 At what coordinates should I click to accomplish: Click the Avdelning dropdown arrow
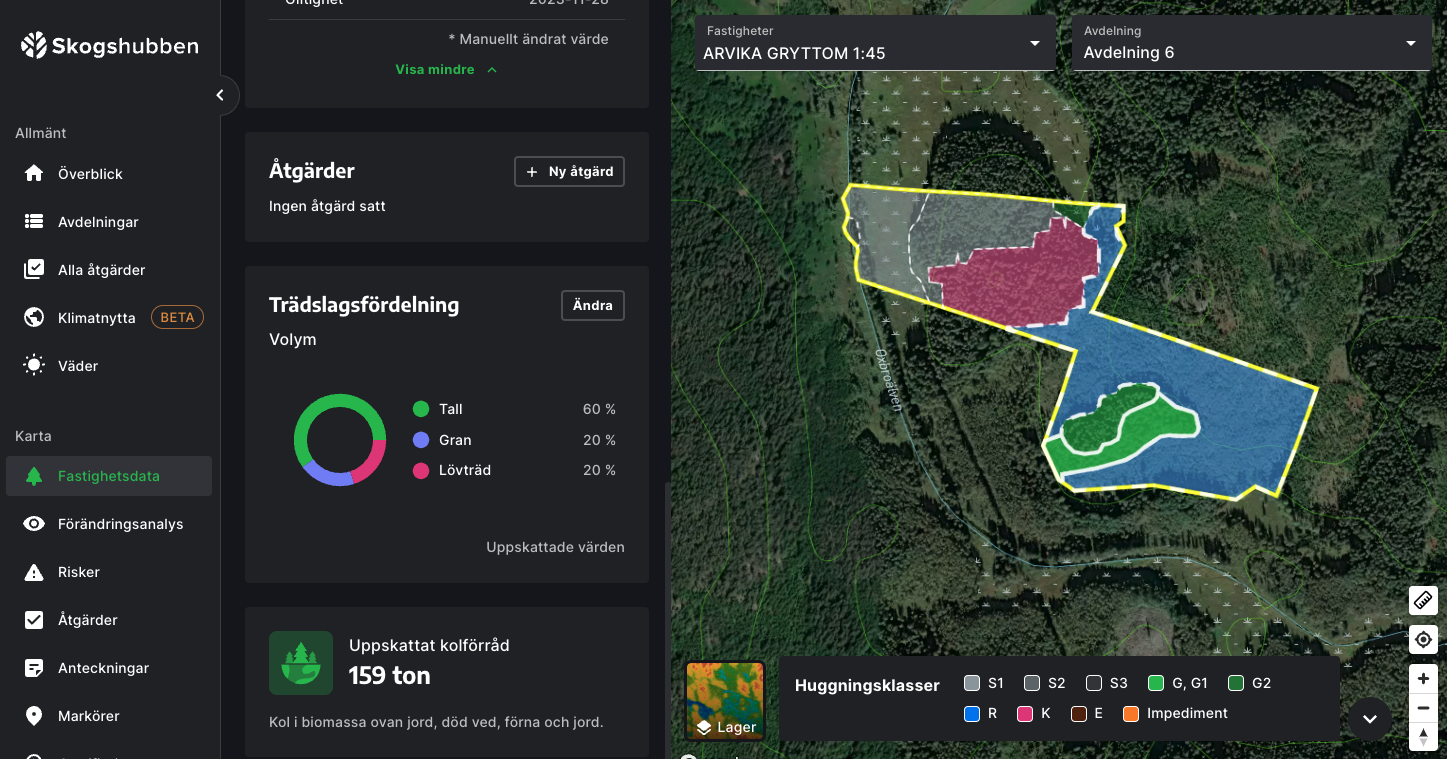tap(1411, 44)
